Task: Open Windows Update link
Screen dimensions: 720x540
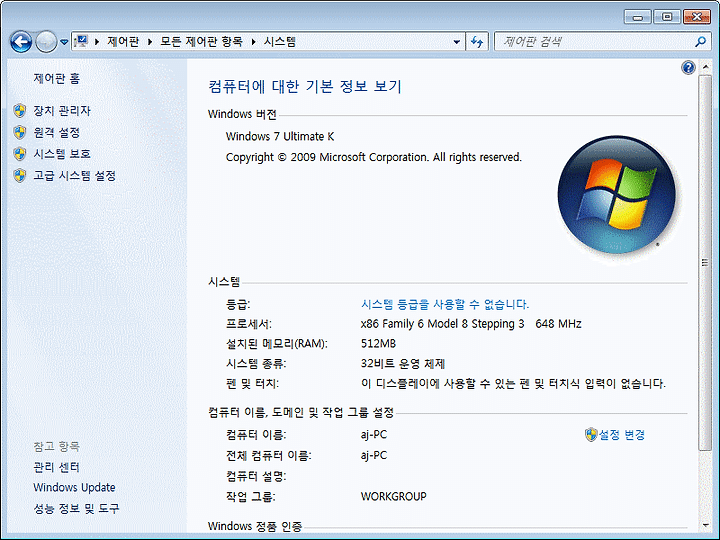Action: (74, 488)
